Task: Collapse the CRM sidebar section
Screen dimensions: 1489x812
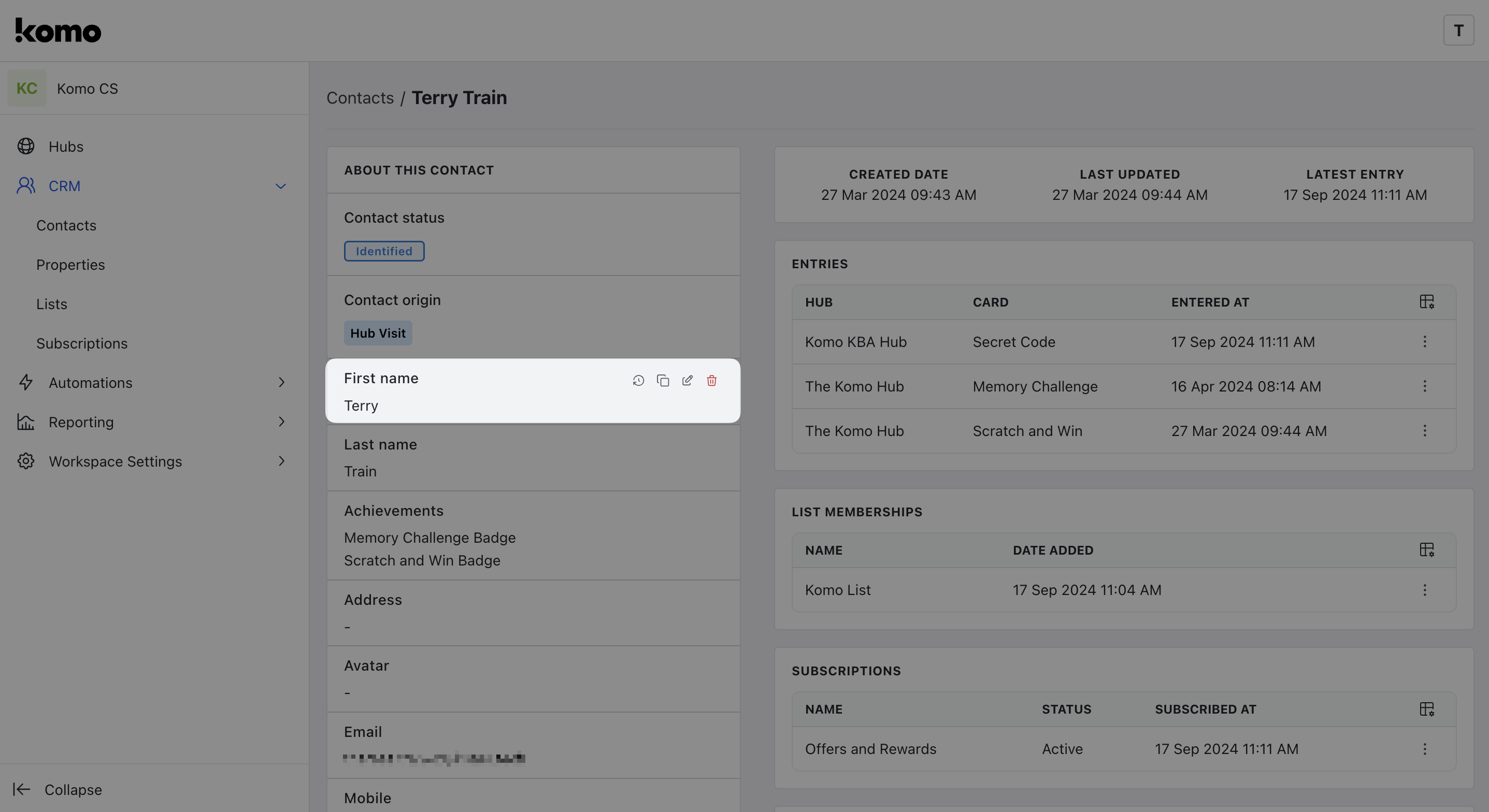Action: click(280, 186)
